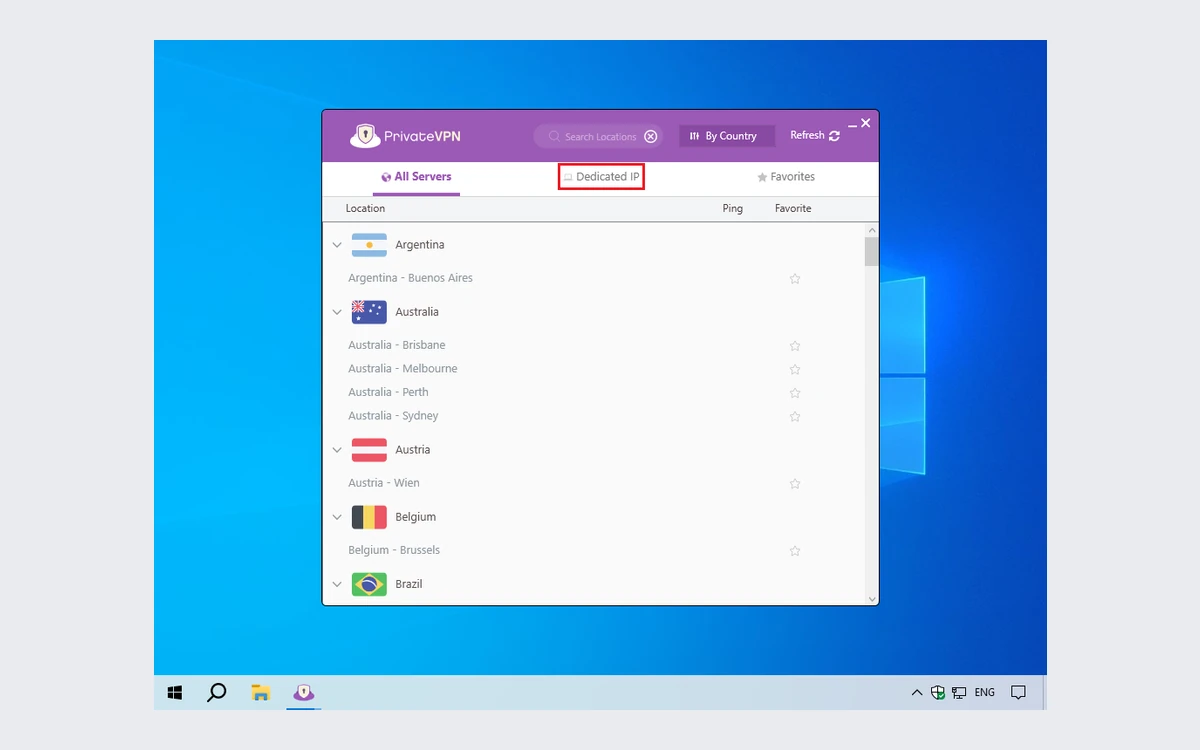
Task: Click the Brazil flag icon
Action: click(369, 584)
